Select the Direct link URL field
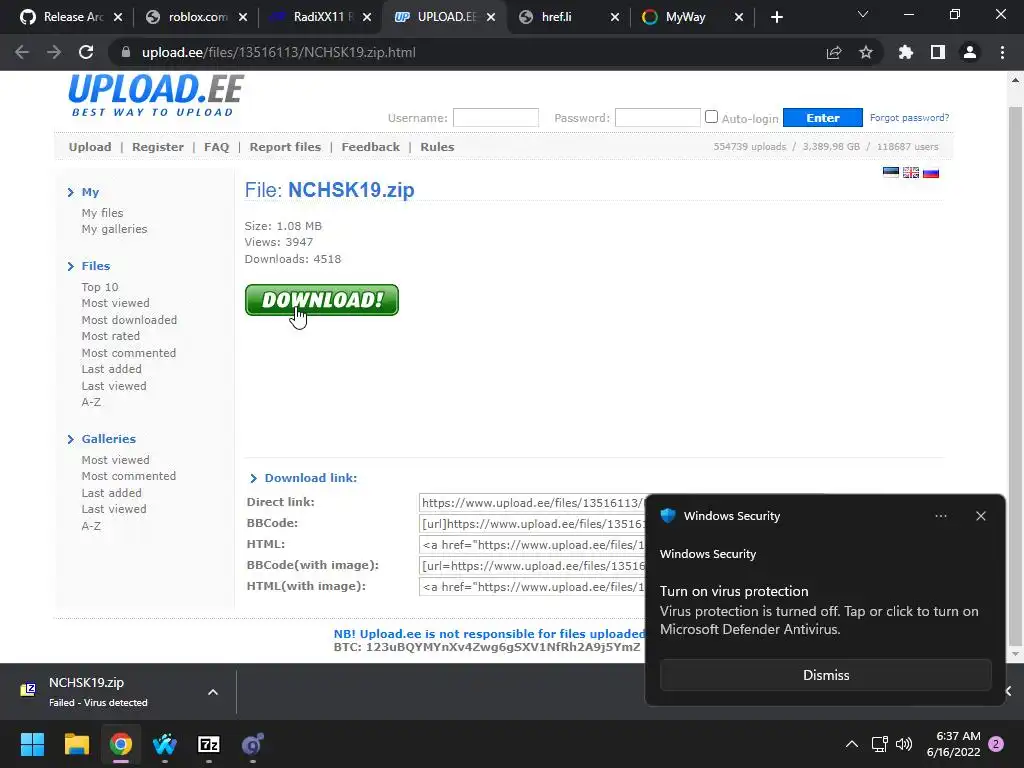Image resolution: width=1024 pixels, height=768 pixels. (532, 503)
